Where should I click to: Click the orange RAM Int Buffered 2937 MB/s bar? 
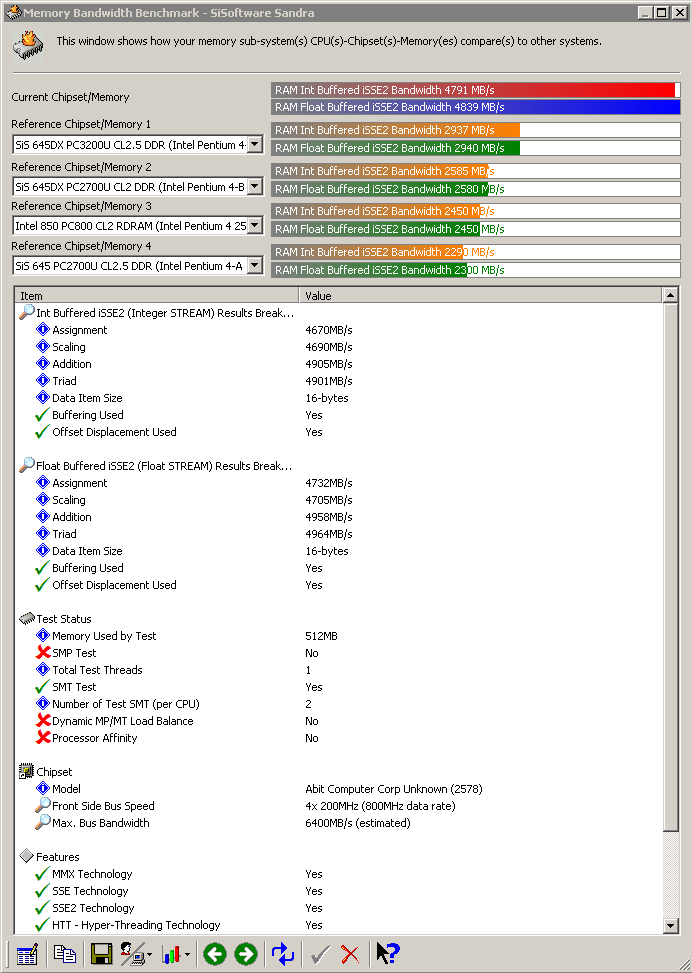pyautogui.click(x=475, y=130)
